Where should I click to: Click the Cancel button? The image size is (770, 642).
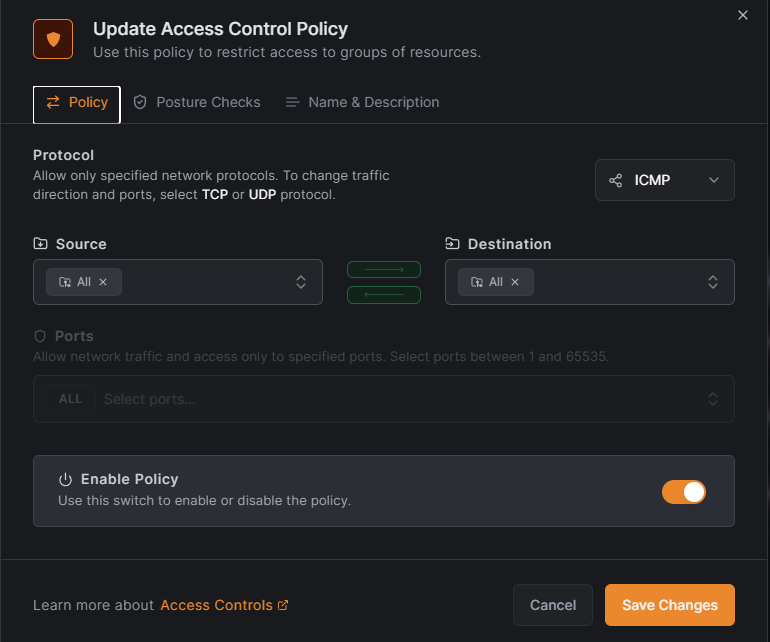553,605
